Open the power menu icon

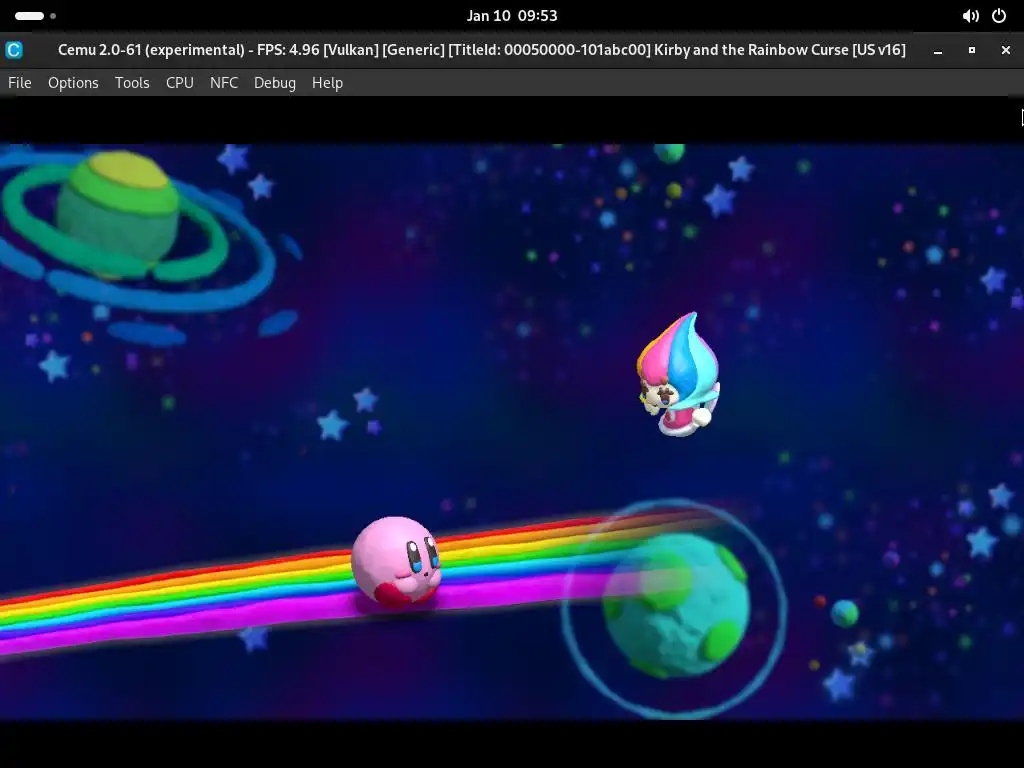pos(999,16)
